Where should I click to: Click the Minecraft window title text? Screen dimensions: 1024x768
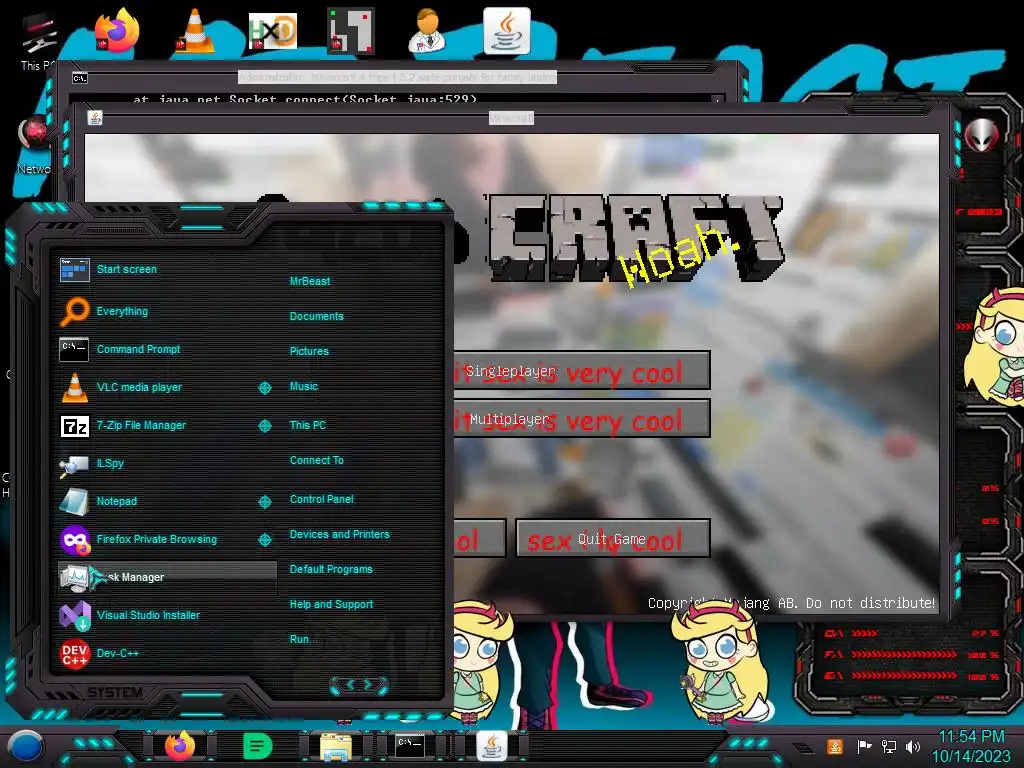[x=511, y=118]
